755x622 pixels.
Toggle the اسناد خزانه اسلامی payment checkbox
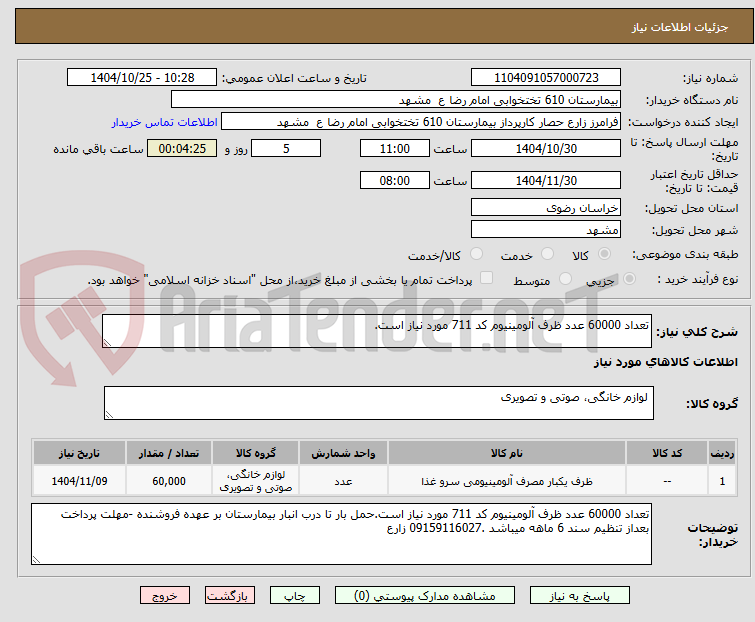[x=487, y=278]
